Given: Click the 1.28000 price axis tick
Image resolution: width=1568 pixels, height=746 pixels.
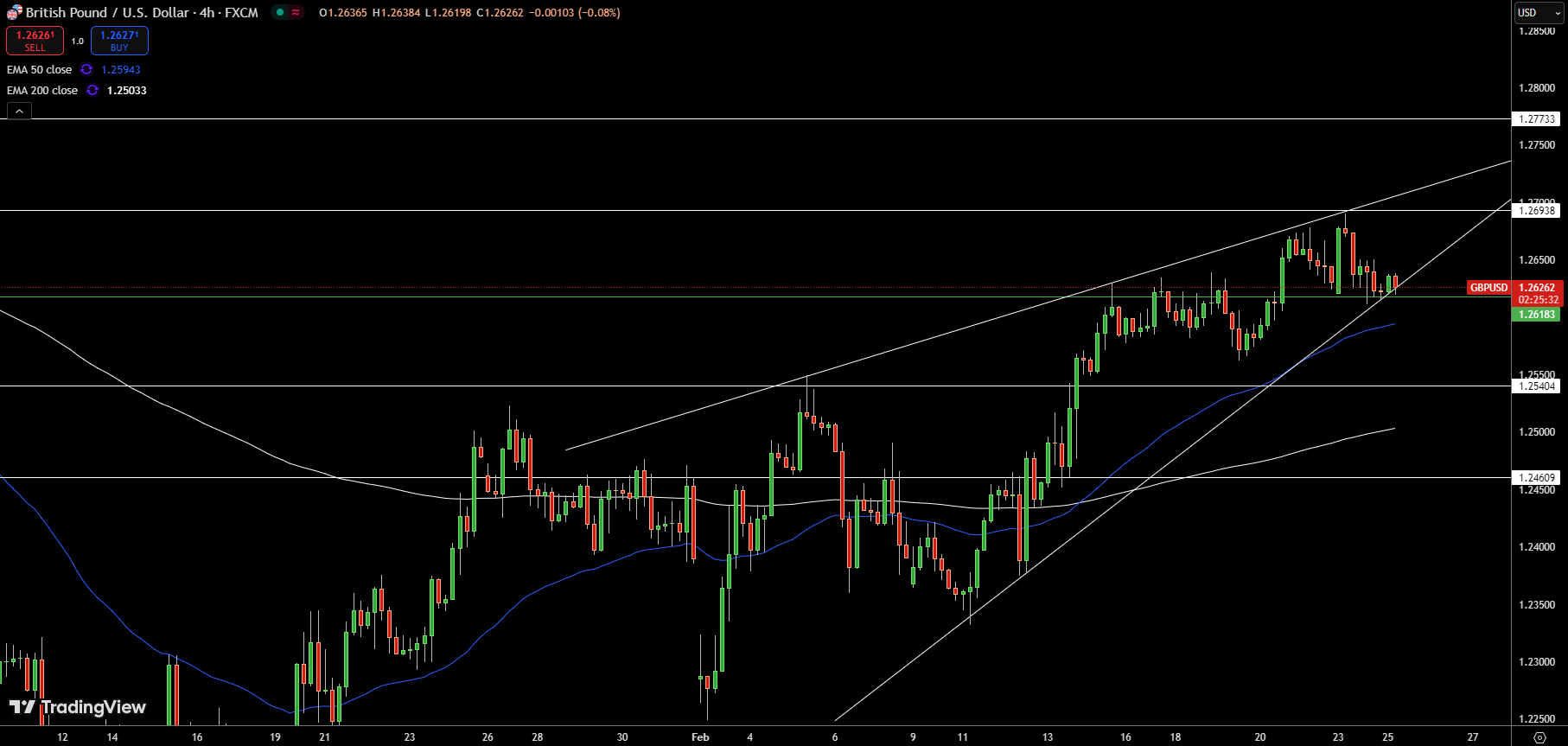Looking at the screenshot, I should pyautogui.click(x=1537, y=88).
